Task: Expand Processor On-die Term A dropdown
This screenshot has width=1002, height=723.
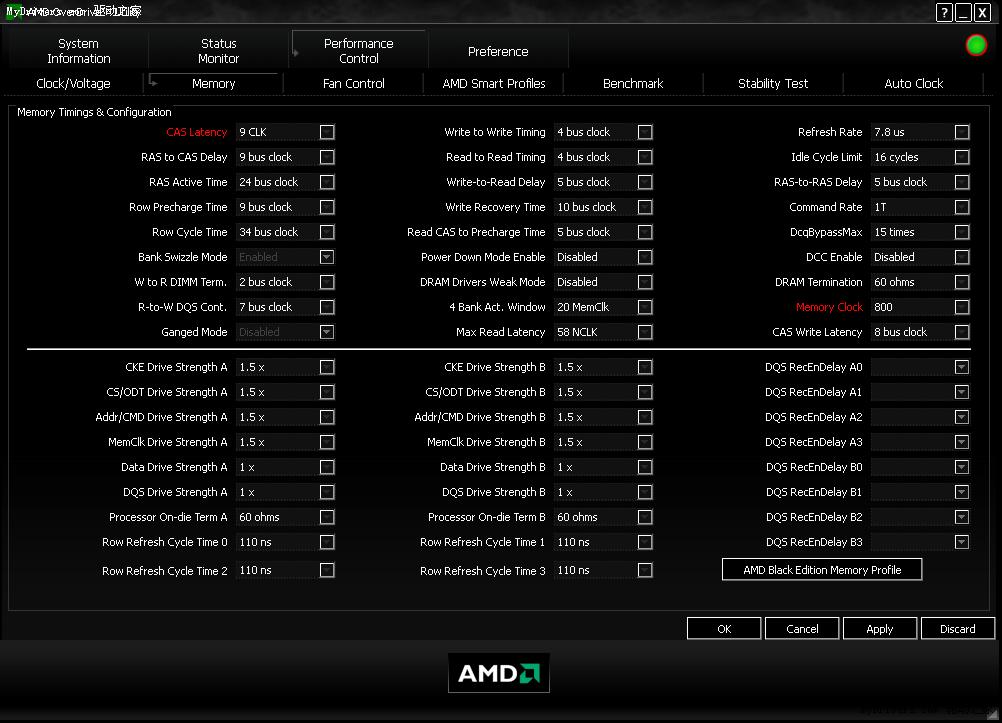Action: click(x=327, y=517)
